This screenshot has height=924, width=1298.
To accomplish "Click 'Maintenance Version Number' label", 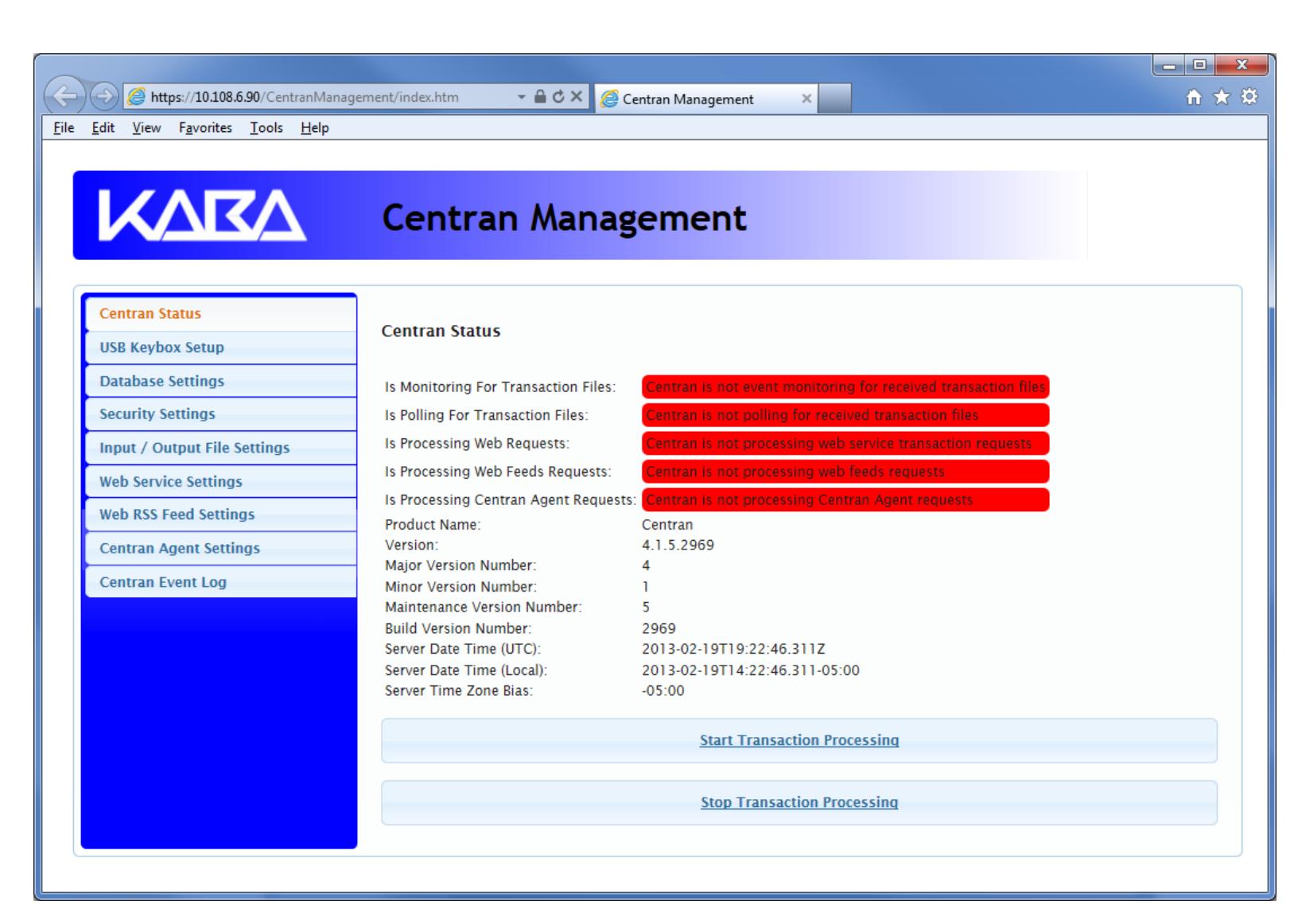I will [x=484, y=608].
